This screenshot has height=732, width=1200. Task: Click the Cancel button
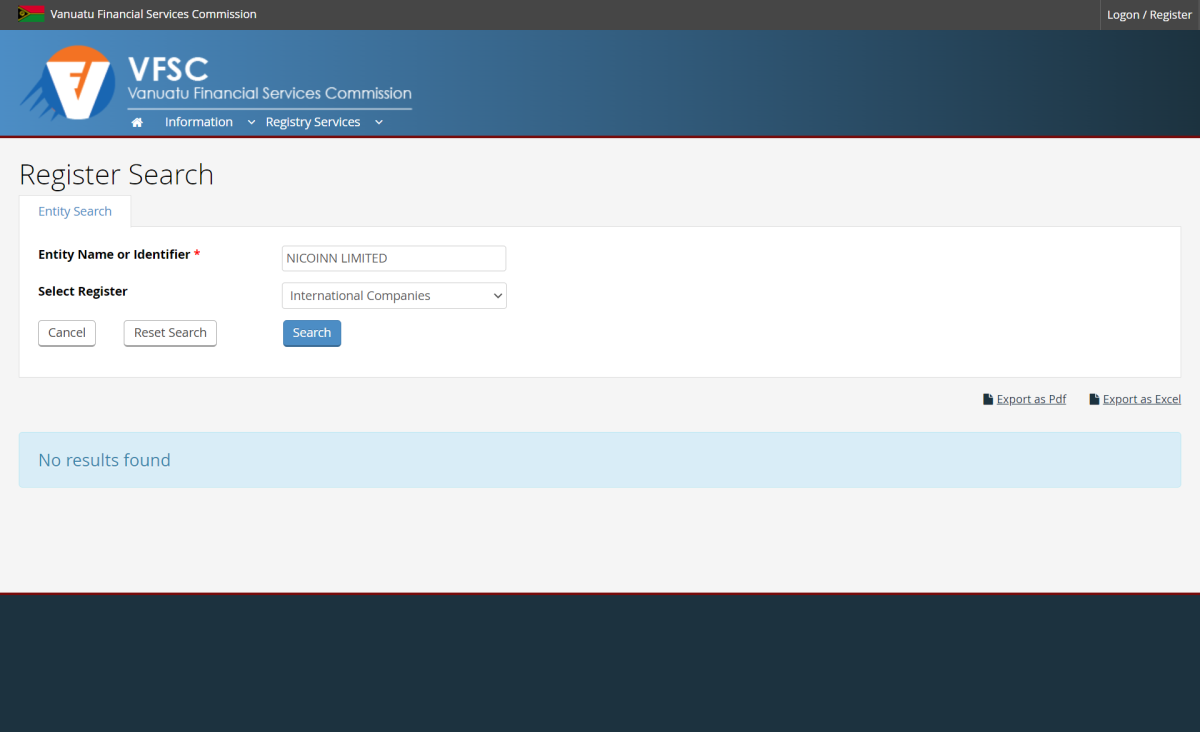[67, 333]
